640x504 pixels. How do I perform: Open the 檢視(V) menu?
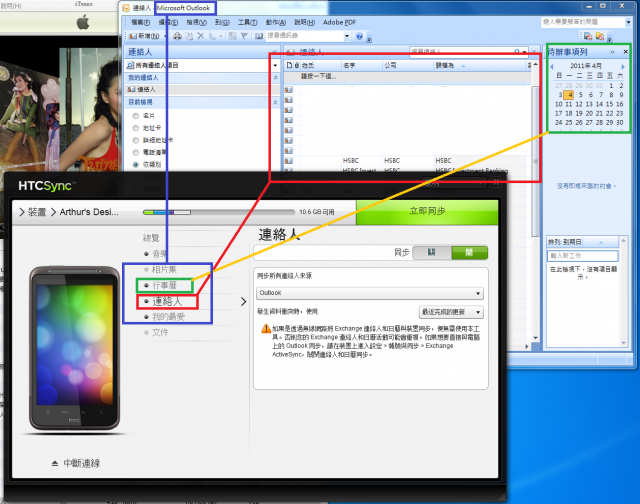(x=196, y=22)
